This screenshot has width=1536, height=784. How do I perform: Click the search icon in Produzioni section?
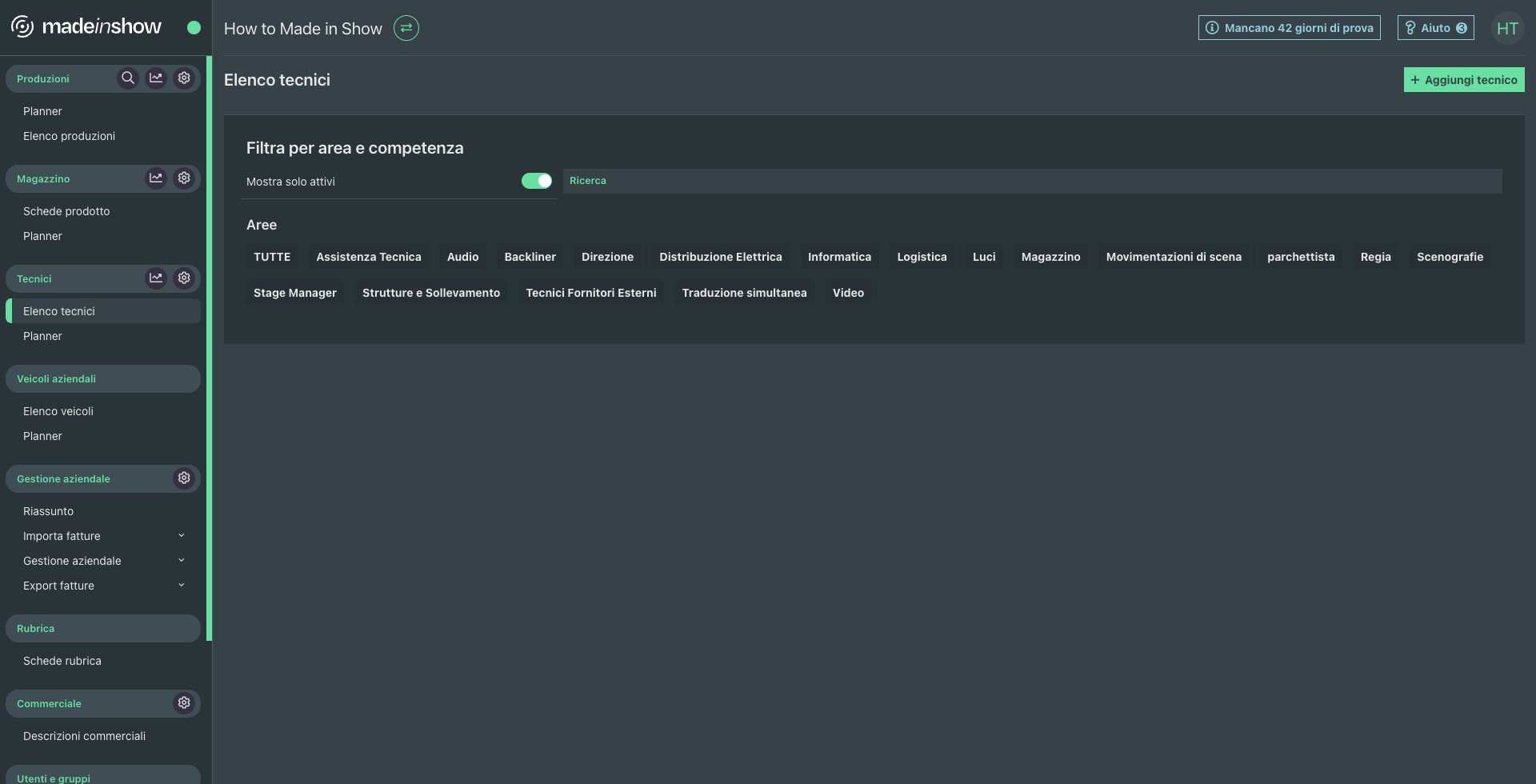click(x=127, y=78)
